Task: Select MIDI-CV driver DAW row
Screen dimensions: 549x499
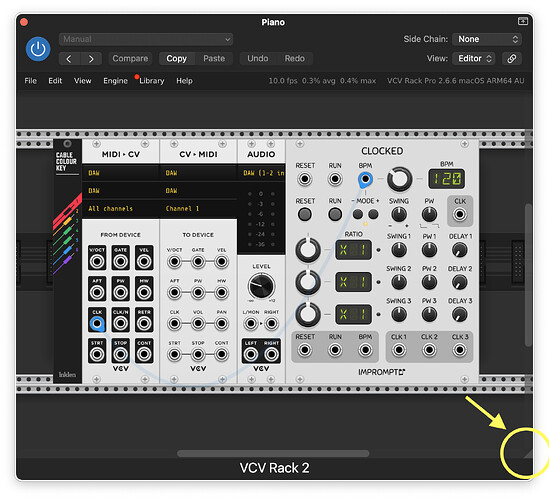Action: click(x=121, y=173)
